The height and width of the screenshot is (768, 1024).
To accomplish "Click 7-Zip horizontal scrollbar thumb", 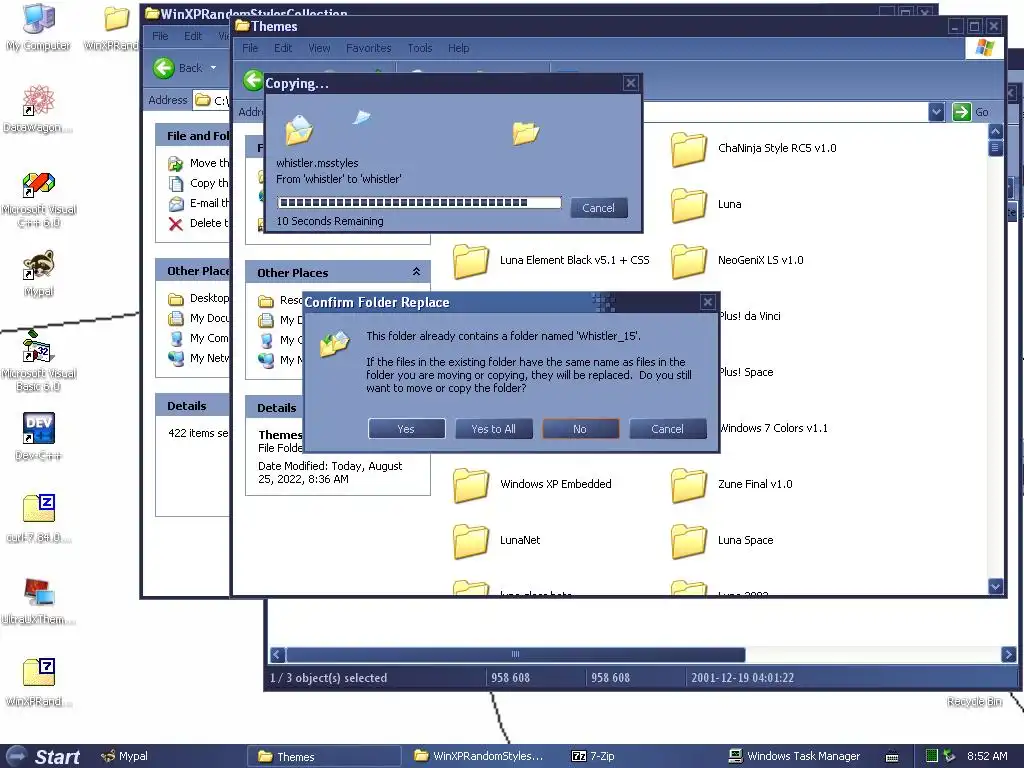I will click(x=515, y=654).
